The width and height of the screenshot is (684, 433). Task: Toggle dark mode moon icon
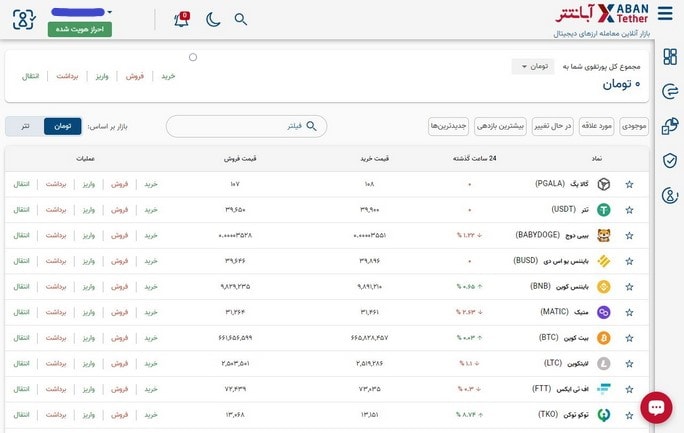(213, 19)
